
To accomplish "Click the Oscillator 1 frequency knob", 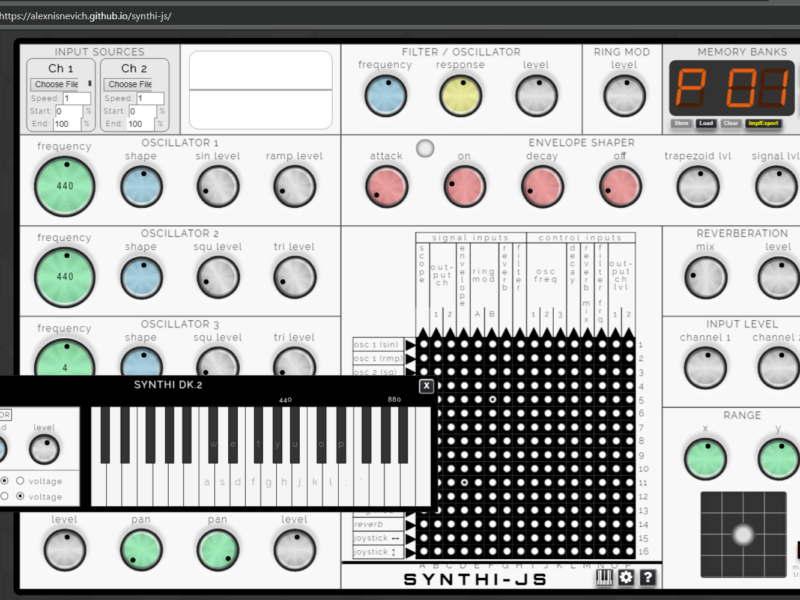I will pyautogui.click(x=65, y=187).
